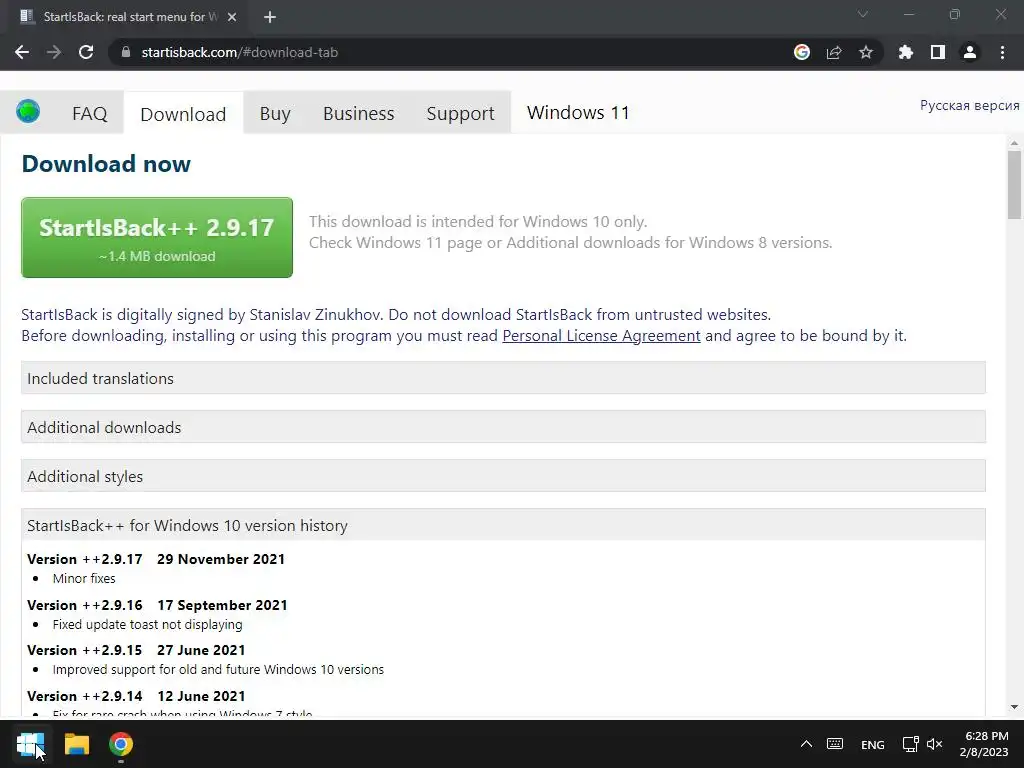Expand the Included translations section
The image size is (1024, 768).
pos(503,378)
